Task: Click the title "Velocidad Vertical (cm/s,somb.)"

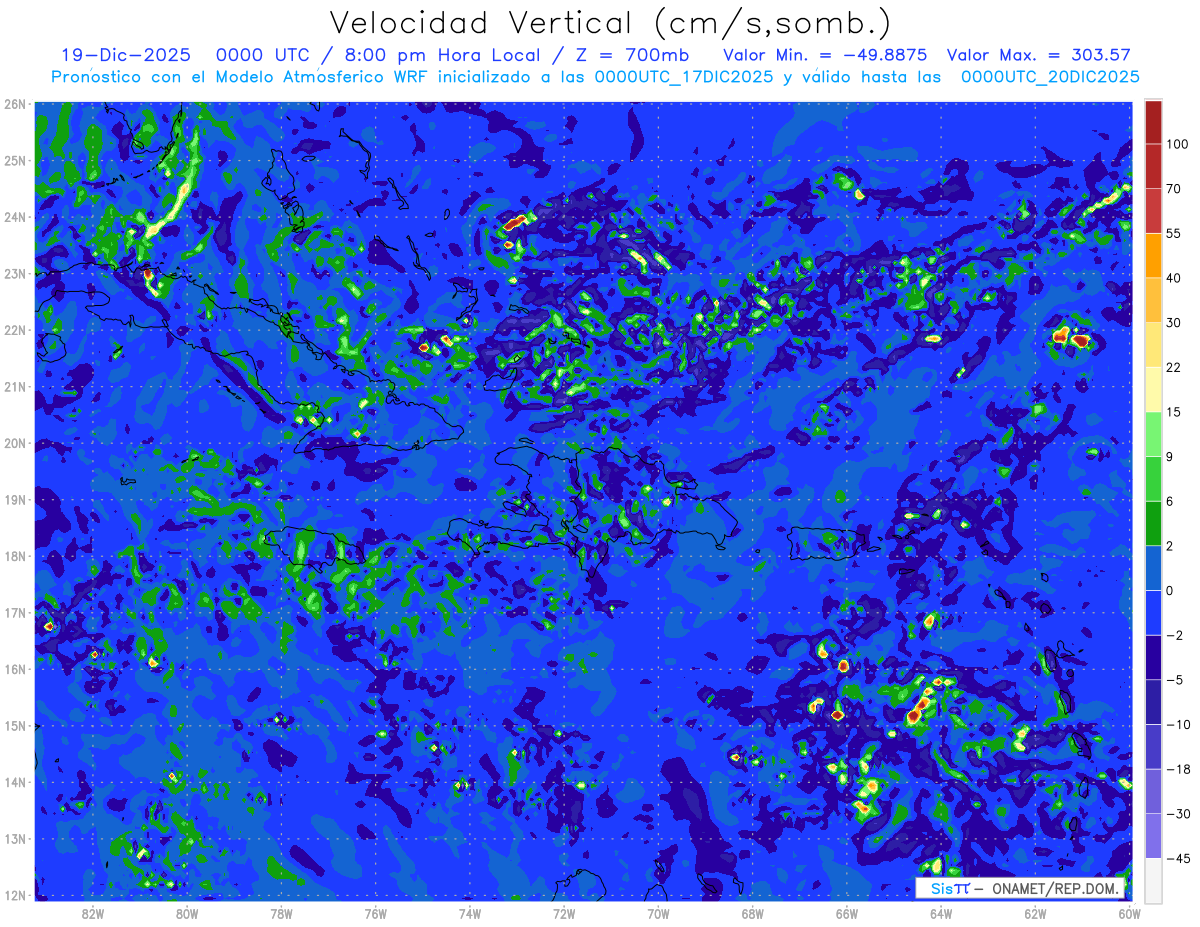Action: [x=610, y=24]
